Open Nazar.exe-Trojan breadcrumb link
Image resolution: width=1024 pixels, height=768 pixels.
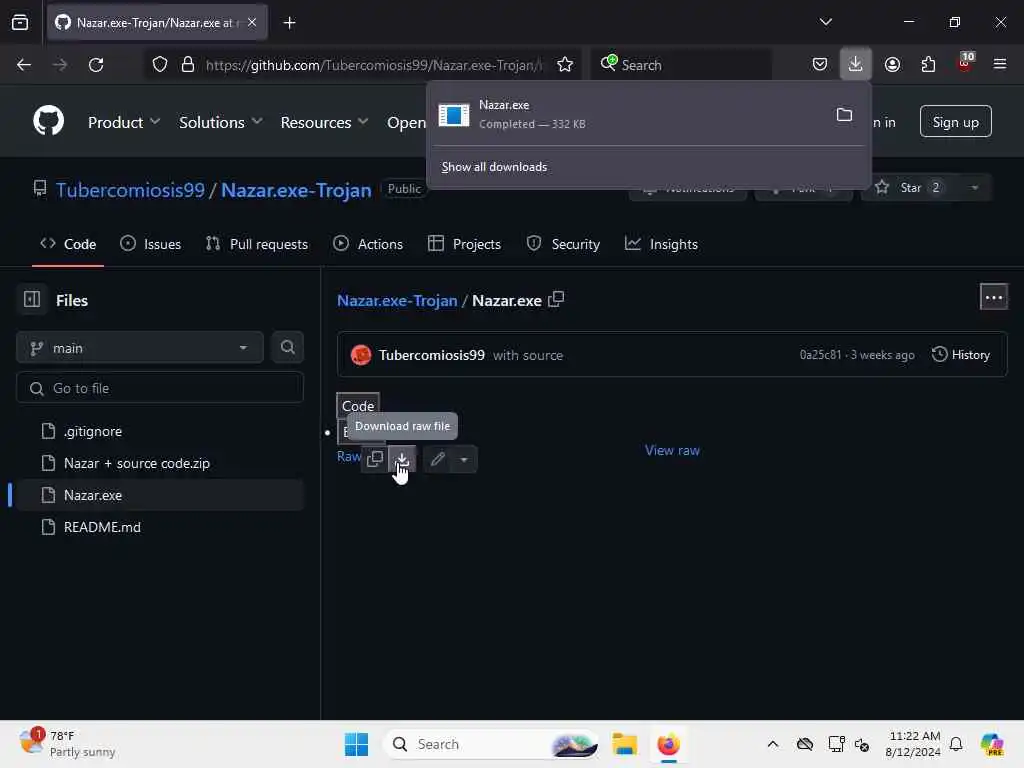pos(397,300)
